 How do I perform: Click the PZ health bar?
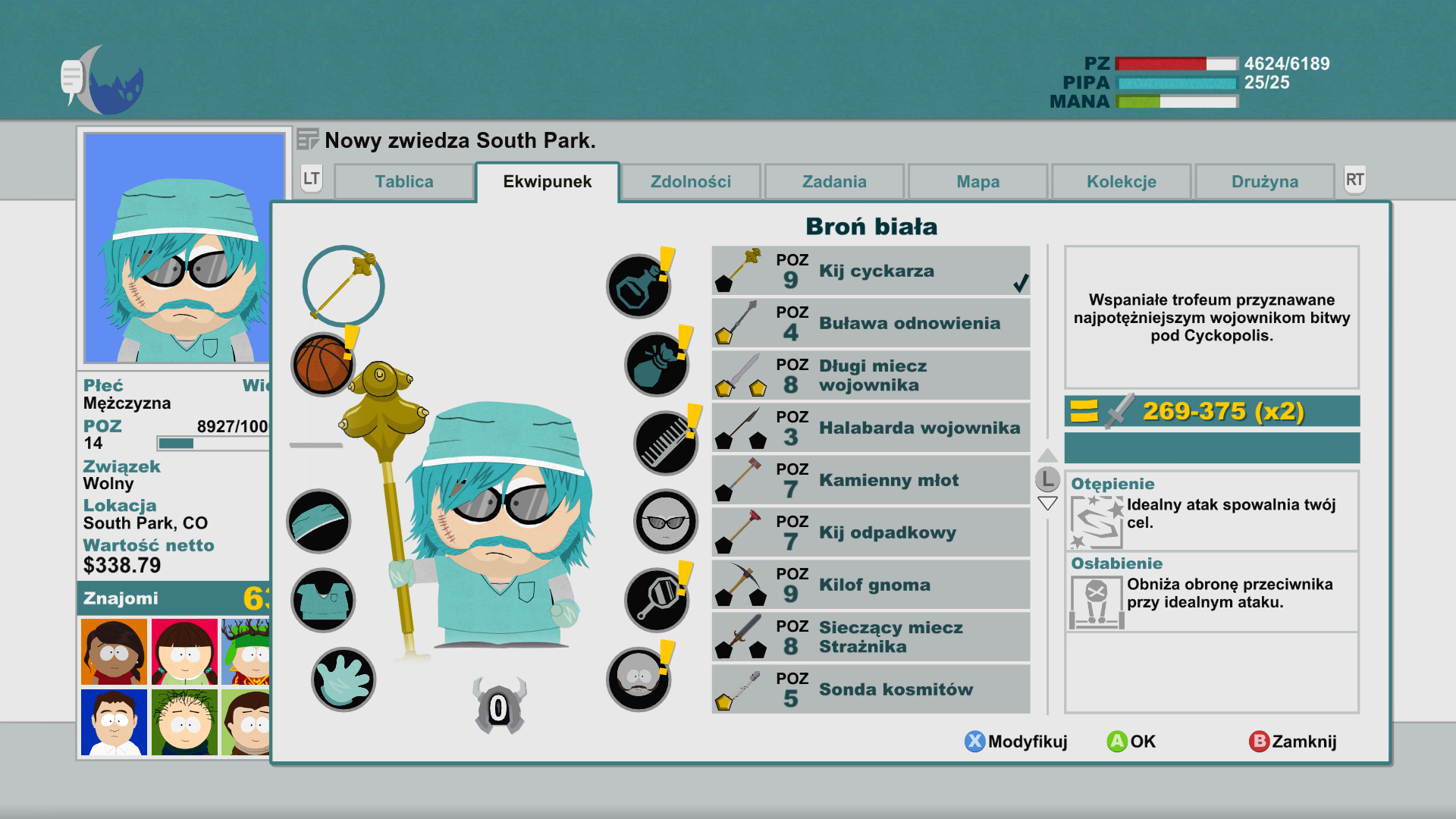tap(1176, 64)
